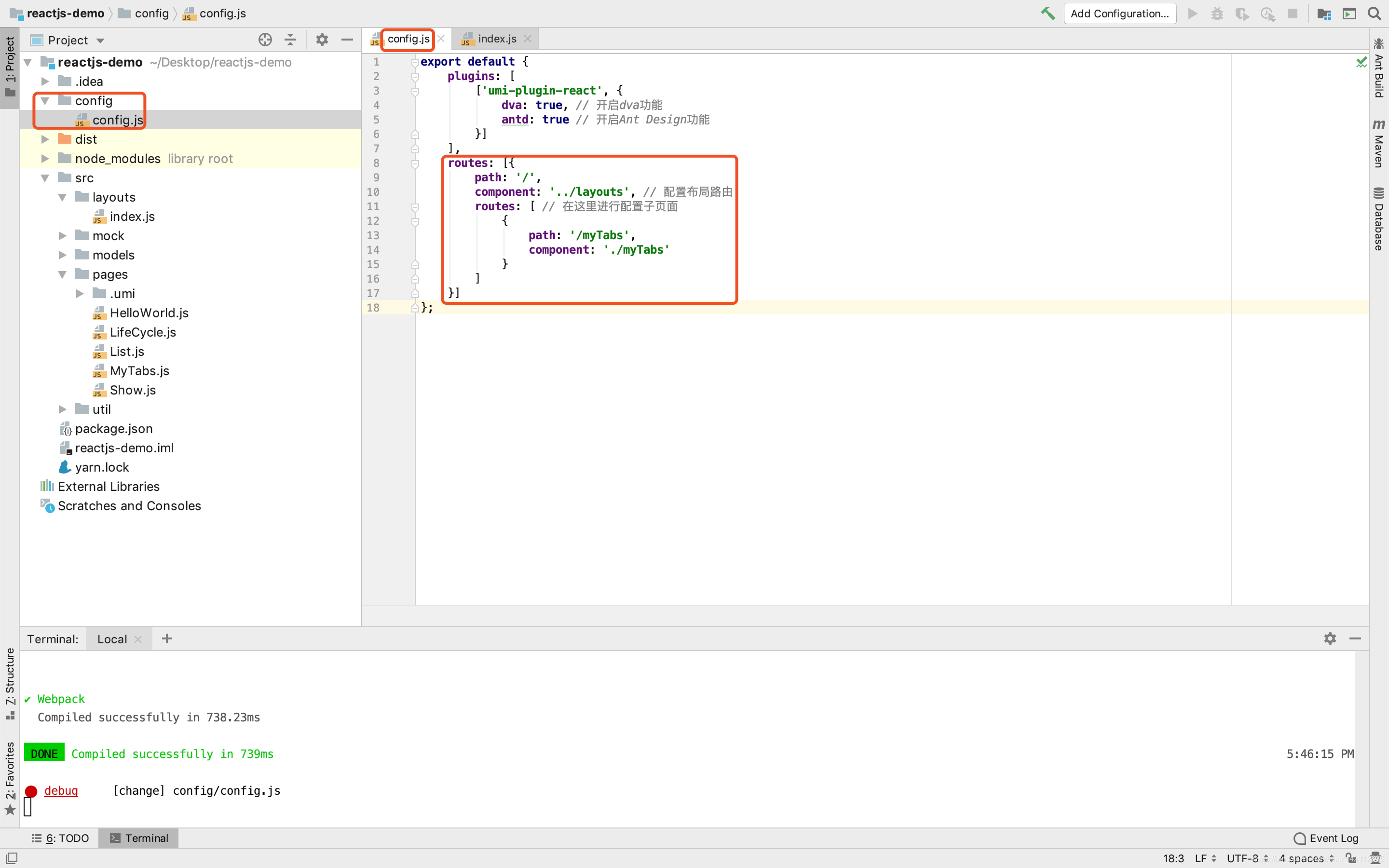Collapse the pages folder
This screenshot has width=1389, height=868.
pos(62,274)
